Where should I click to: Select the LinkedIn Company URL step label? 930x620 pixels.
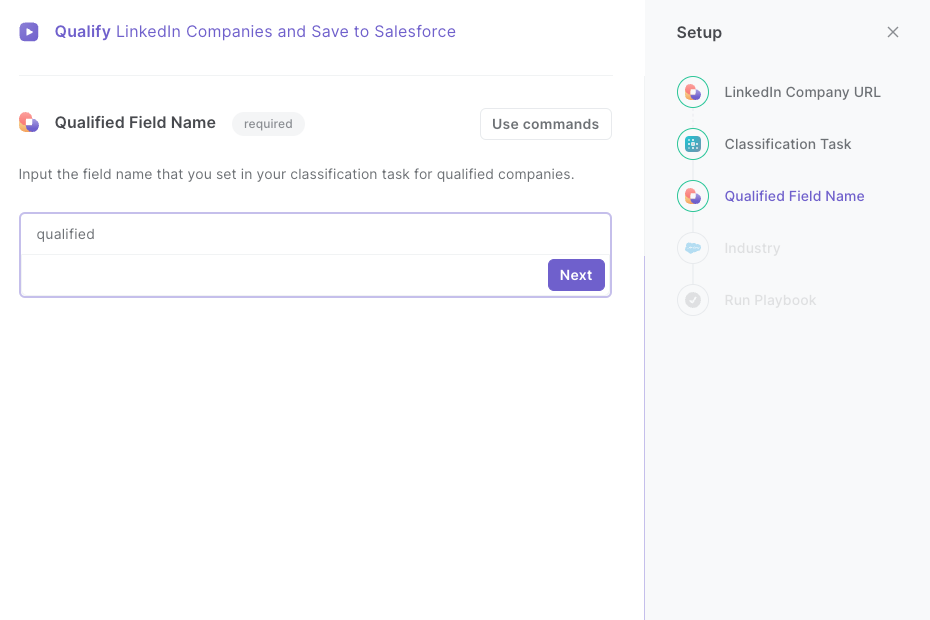pos(802,92)
